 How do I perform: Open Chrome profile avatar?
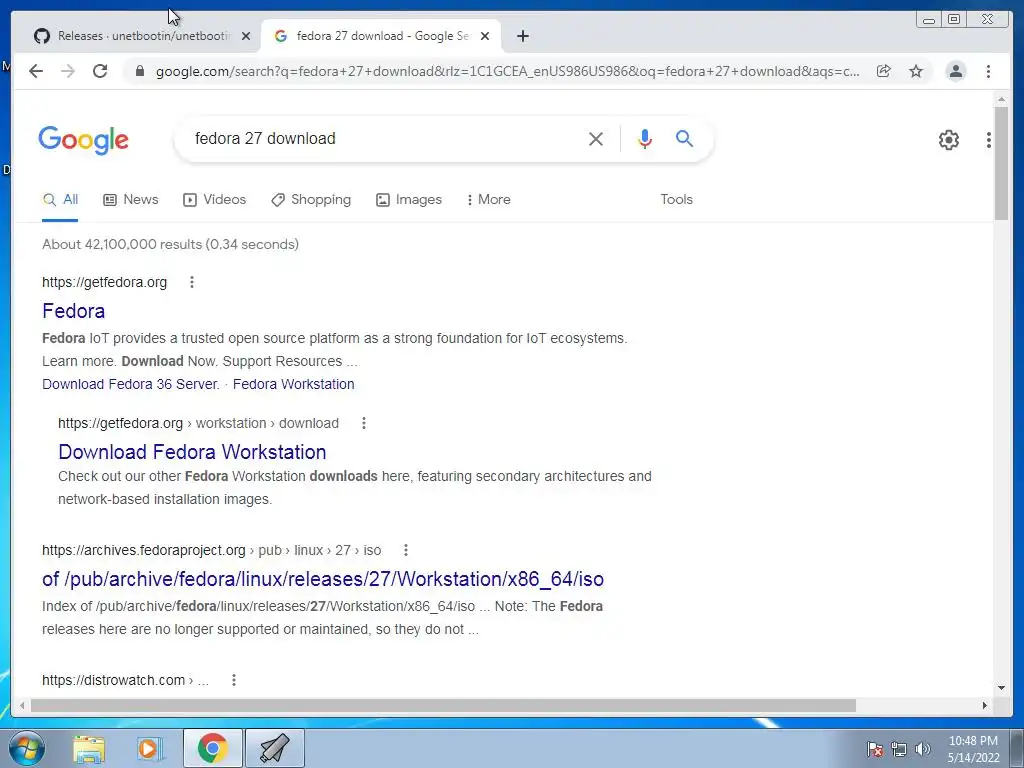[955, 71]
